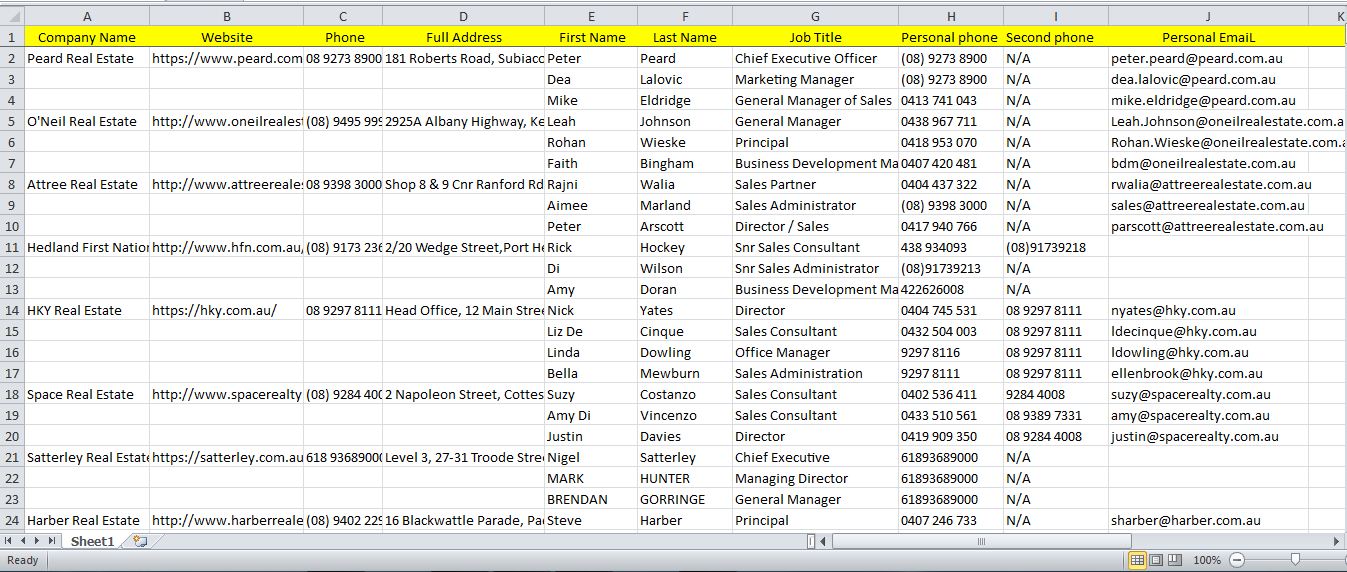The width and height of the screenshot is (1347, 572).
Task: Click the zoom out minus button
Action: coord(1238,560)
